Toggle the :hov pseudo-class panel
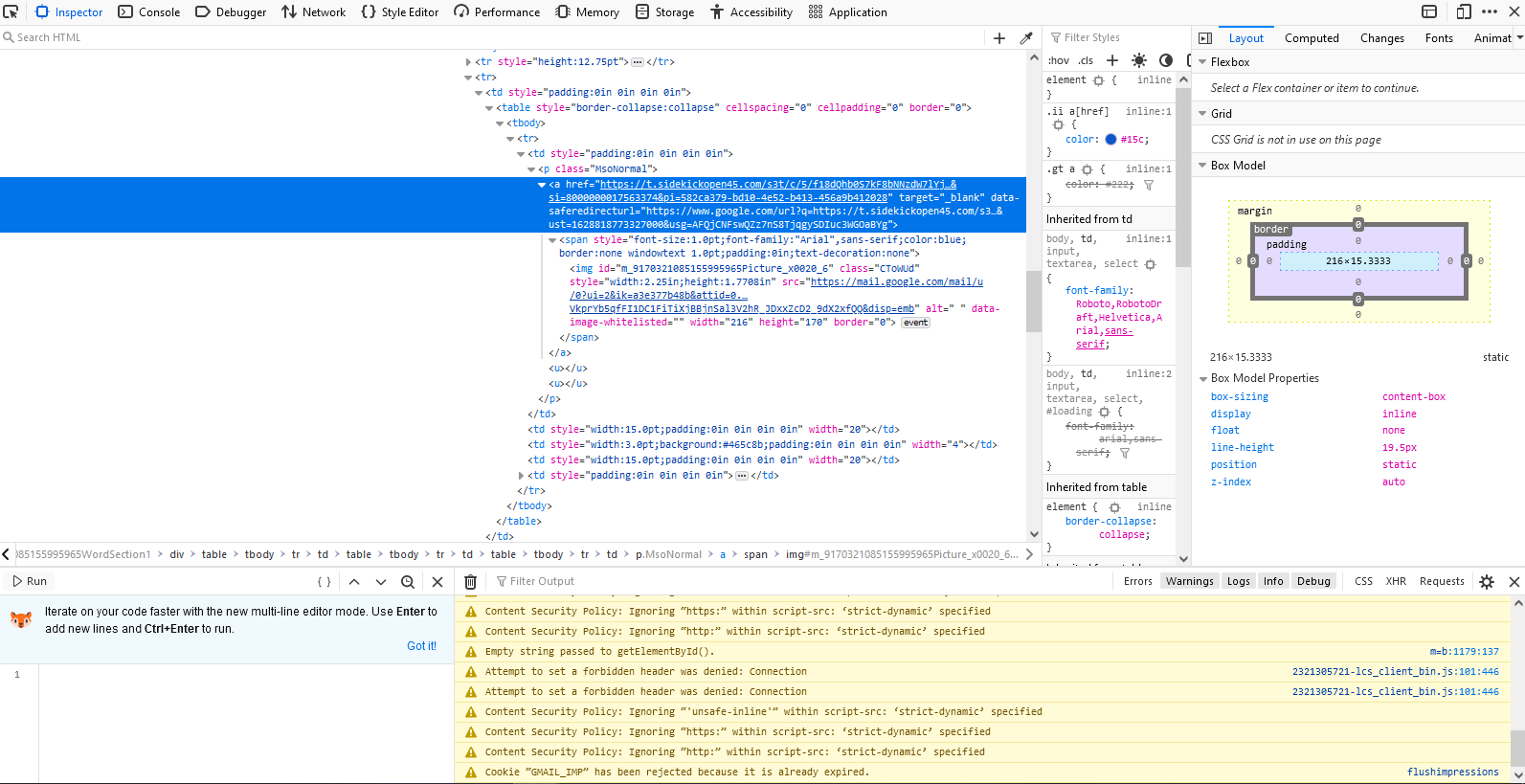Image resolution: width=1525 pixels, height=784 pixels. click(1058, 60)
